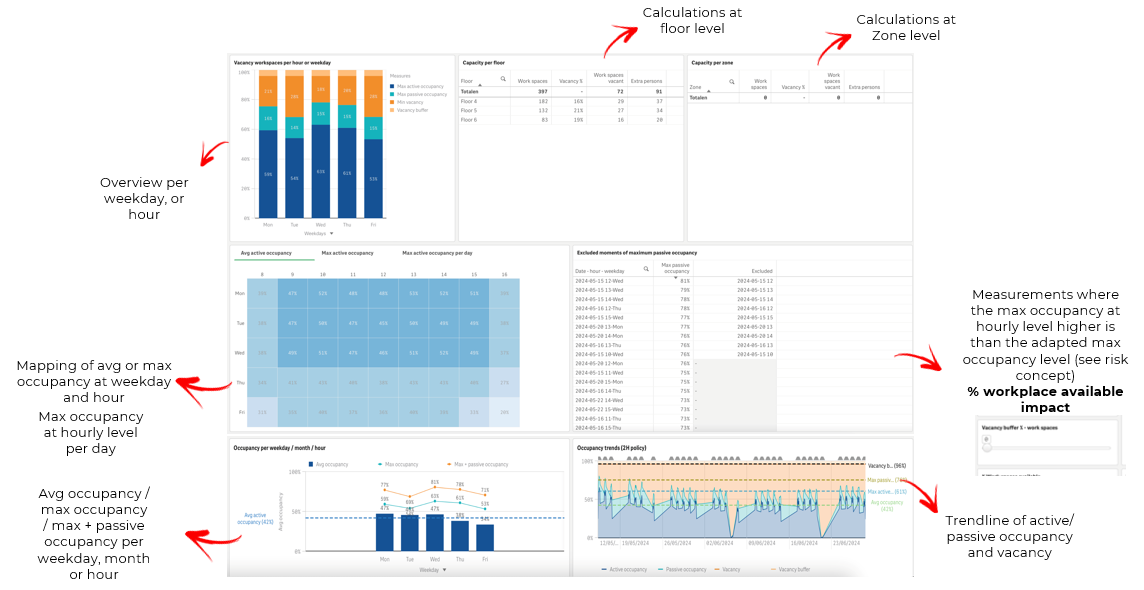Switch to the Avg active occupancy tab

pyautogui.click(x=266, y=253)
